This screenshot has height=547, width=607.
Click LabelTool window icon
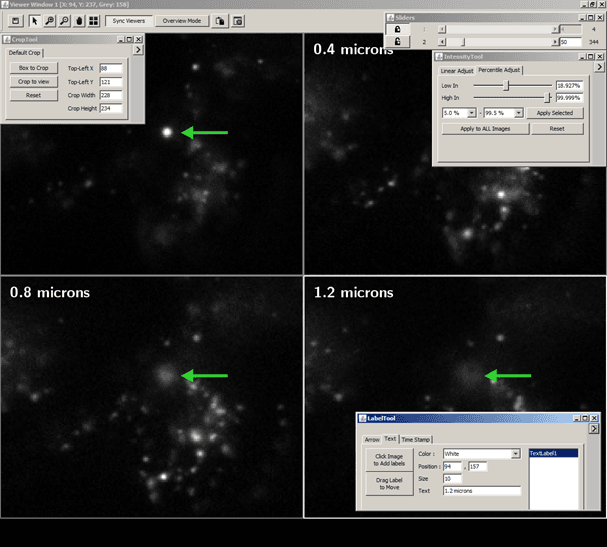(x=362, y=418)
